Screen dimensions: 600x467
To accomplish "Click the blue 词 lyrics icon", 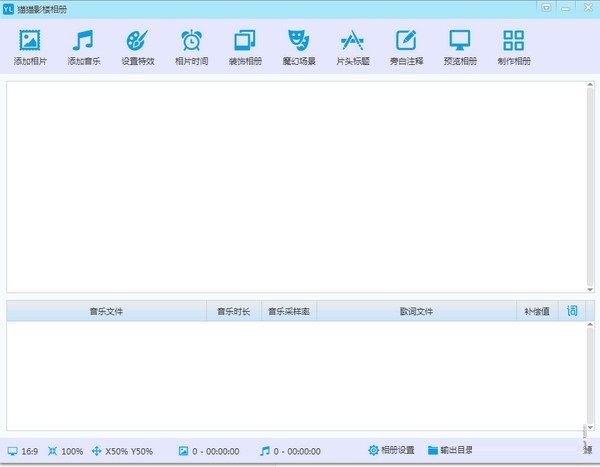I will coord(572,310).
